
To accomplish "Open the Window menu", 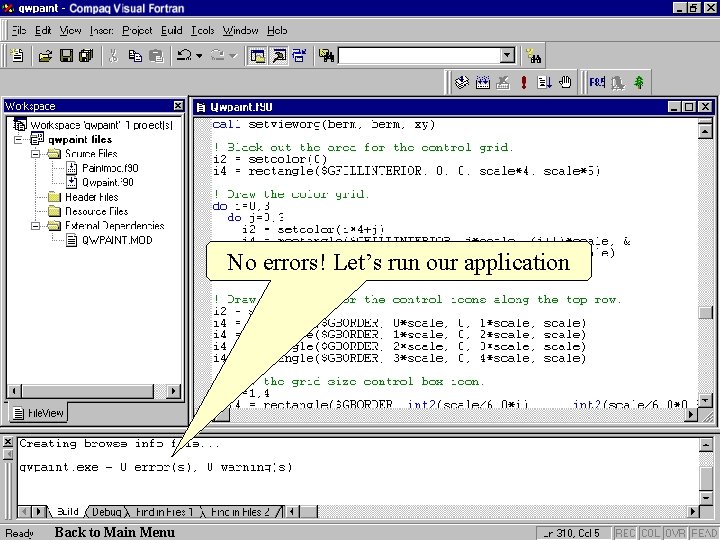I will coord(240,30).
